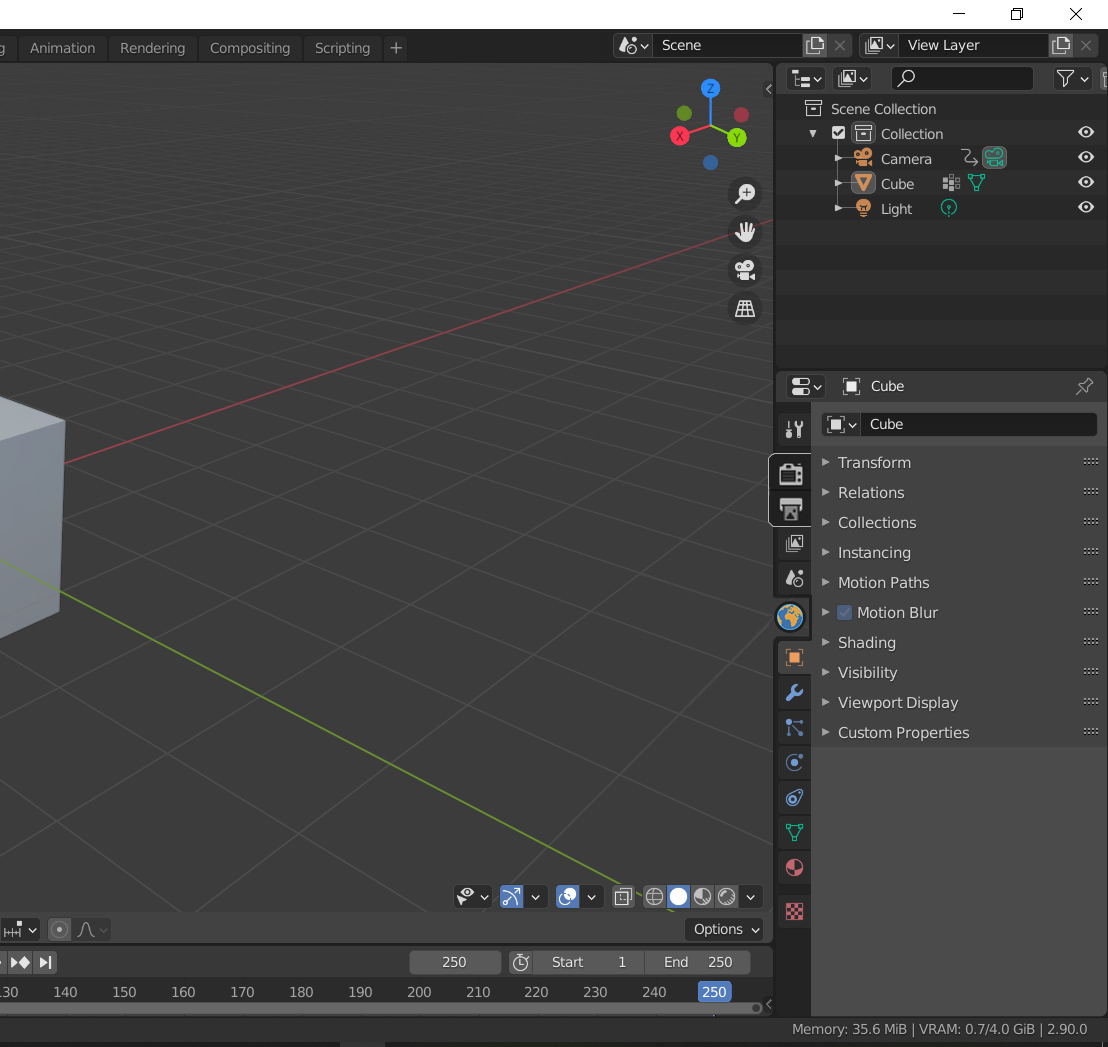Screen dimensions: 1108x1047
Task: Open the Rendering workspace tab
Action: (153, 48)
